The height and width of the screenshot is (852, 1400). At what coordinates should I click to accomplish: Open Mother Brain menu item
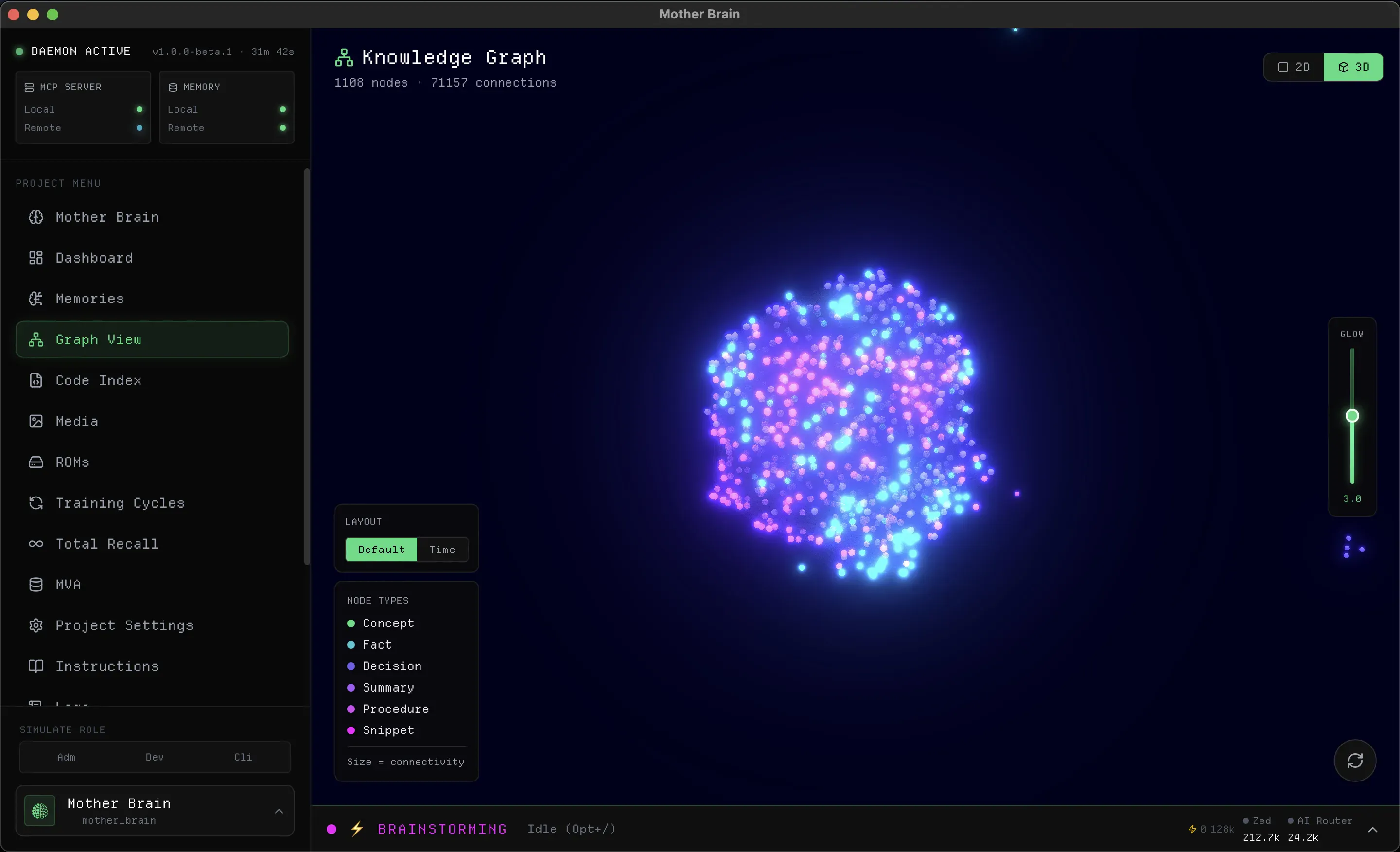pos(152,217)
